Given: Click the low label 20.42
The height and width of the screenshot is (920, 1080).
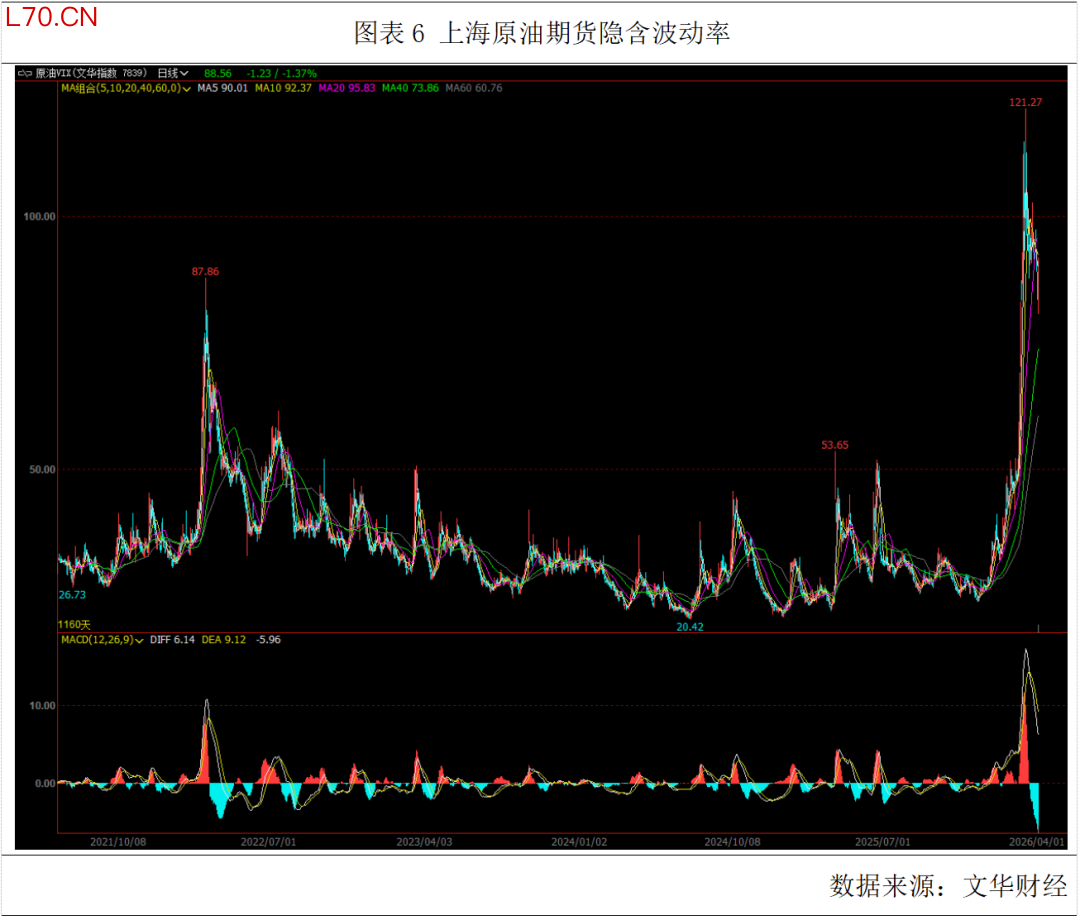Looking at the screenshot, I should pos(689,627).
